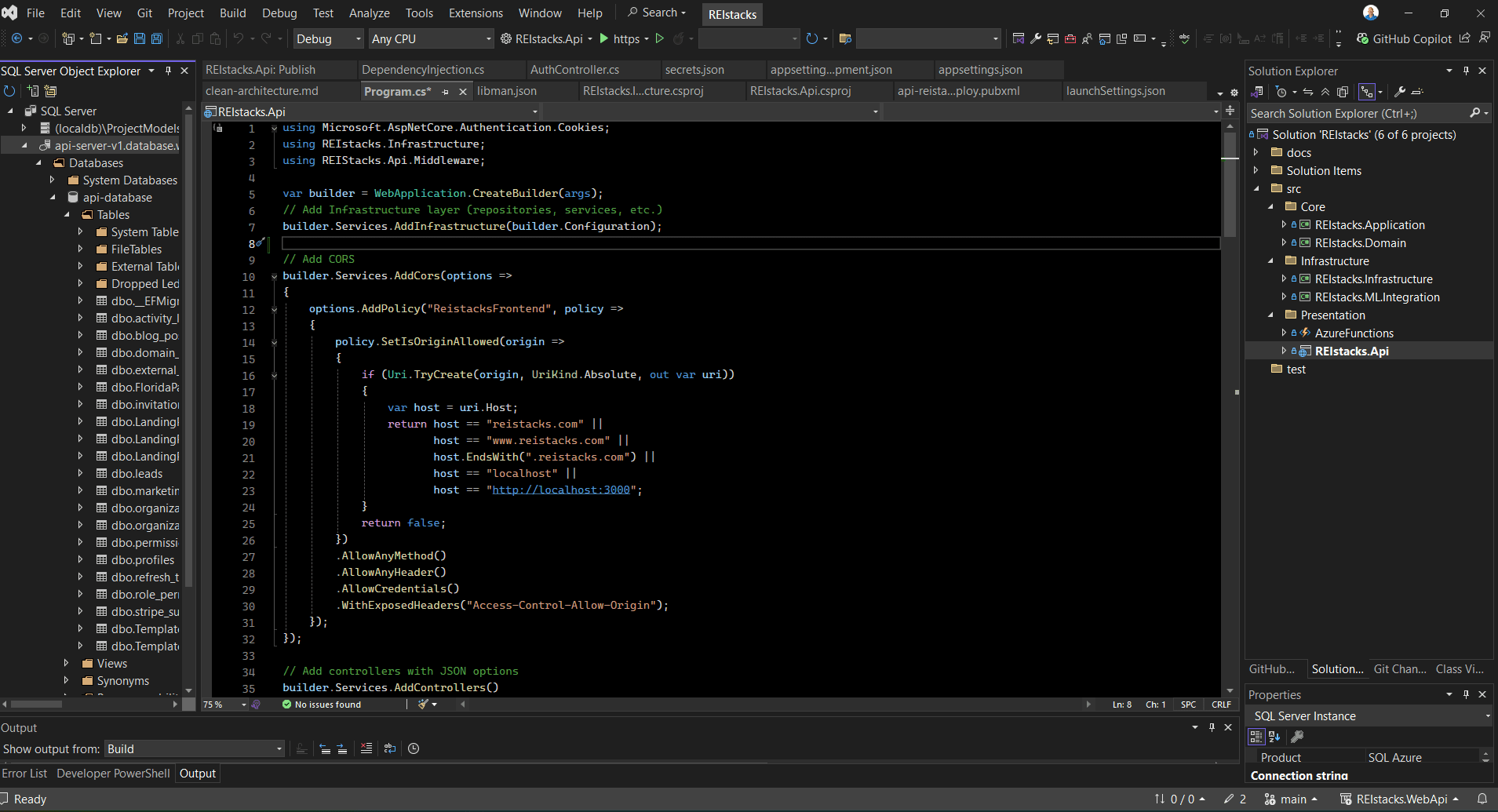The height and width of the screenshot is (812, 1498).
Task: Expand the docs folder in Solution Explorer
Action: point(1256,153)
